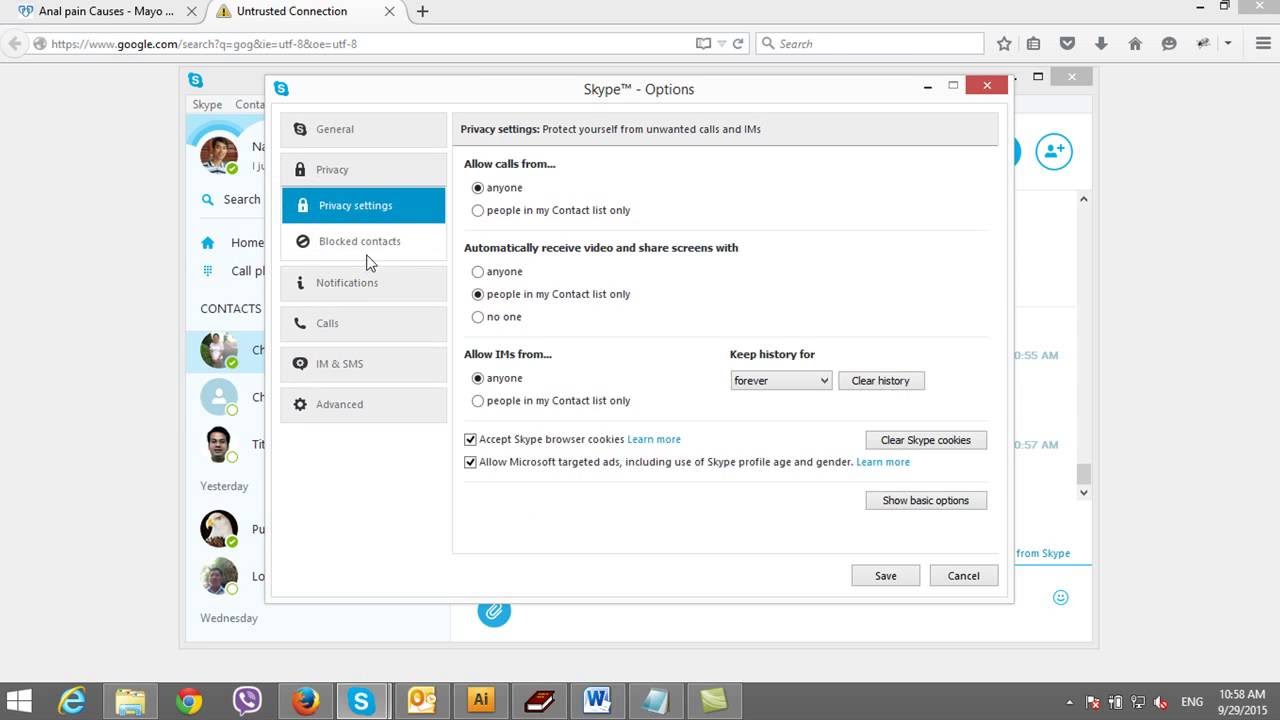This screenshot has width=1280, height=720.
Task: Toggle Firefox reader view icon
Action: (703, 44)
